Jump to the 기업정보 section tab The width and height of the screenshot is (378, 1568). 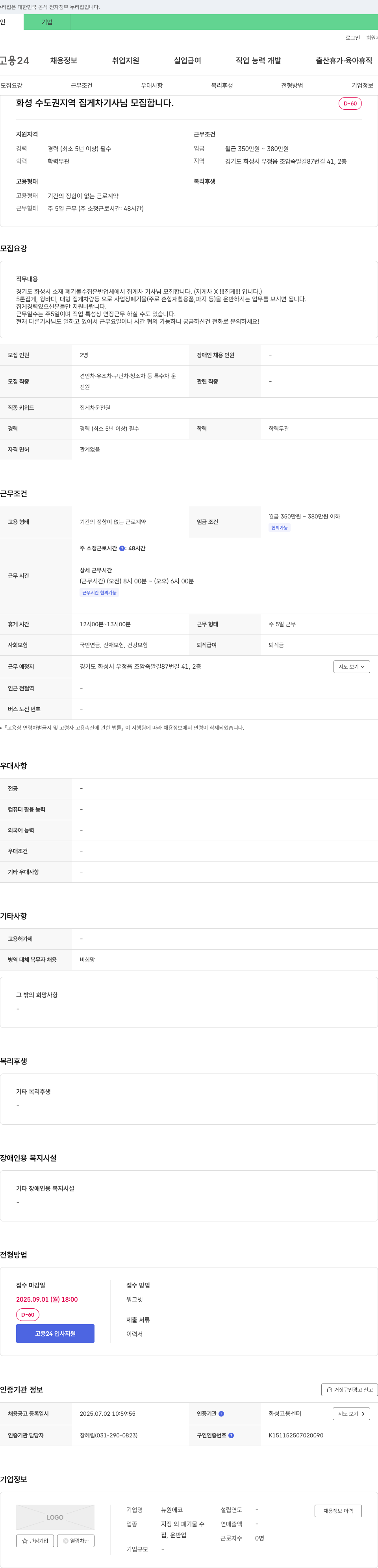pos(362,85)
